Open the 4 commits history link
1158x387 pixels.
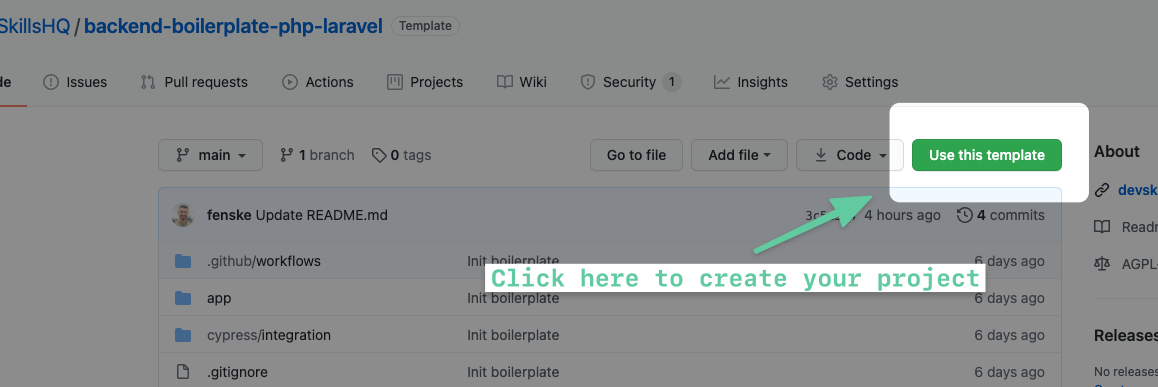tap(1001, 215)
